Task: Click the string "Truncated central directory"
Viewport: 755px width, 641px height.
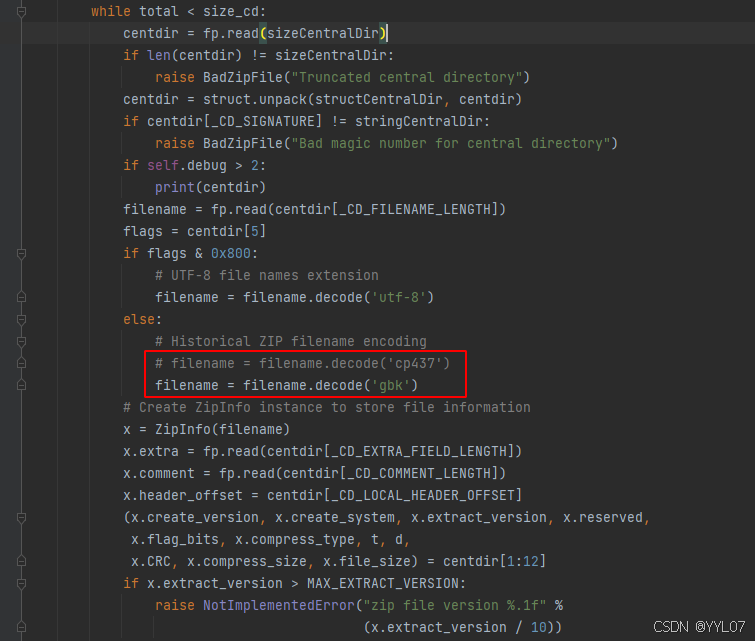Action: point(407,78)
